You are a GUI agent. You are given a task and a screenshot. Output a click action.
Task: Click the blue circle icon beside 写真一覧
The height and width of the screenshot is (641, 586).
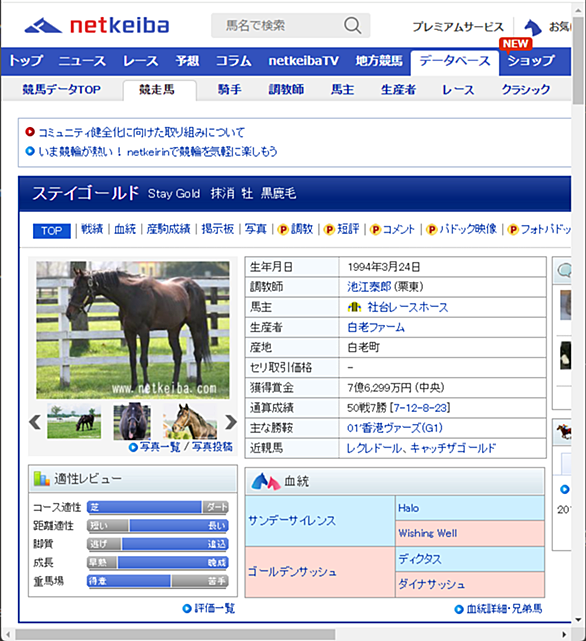point(133,447)
